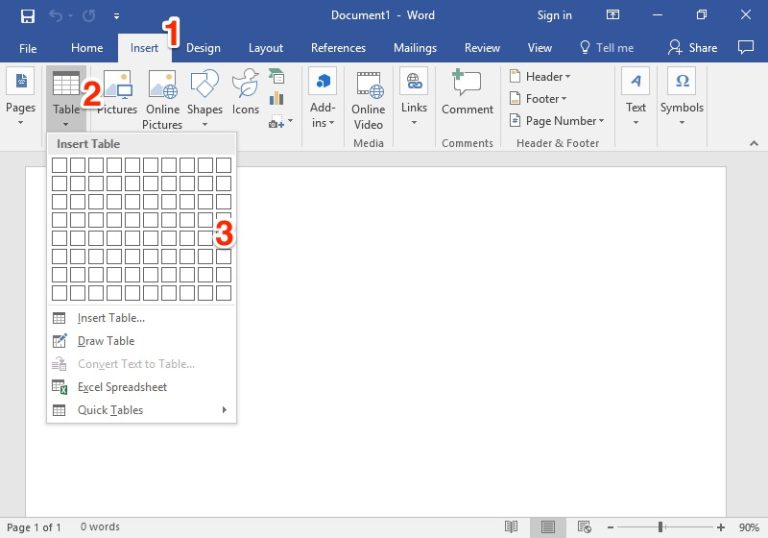
Task: Switch to the Design tab
Action: (x=203, y=48)
